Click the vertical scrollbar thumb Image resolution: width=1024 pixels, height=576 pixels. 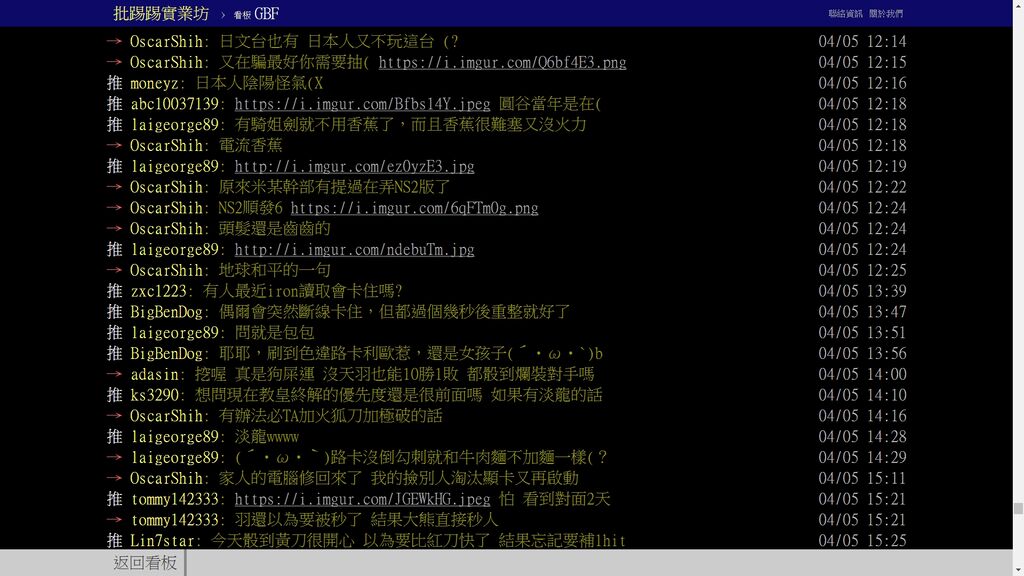tap(1017, 508)
